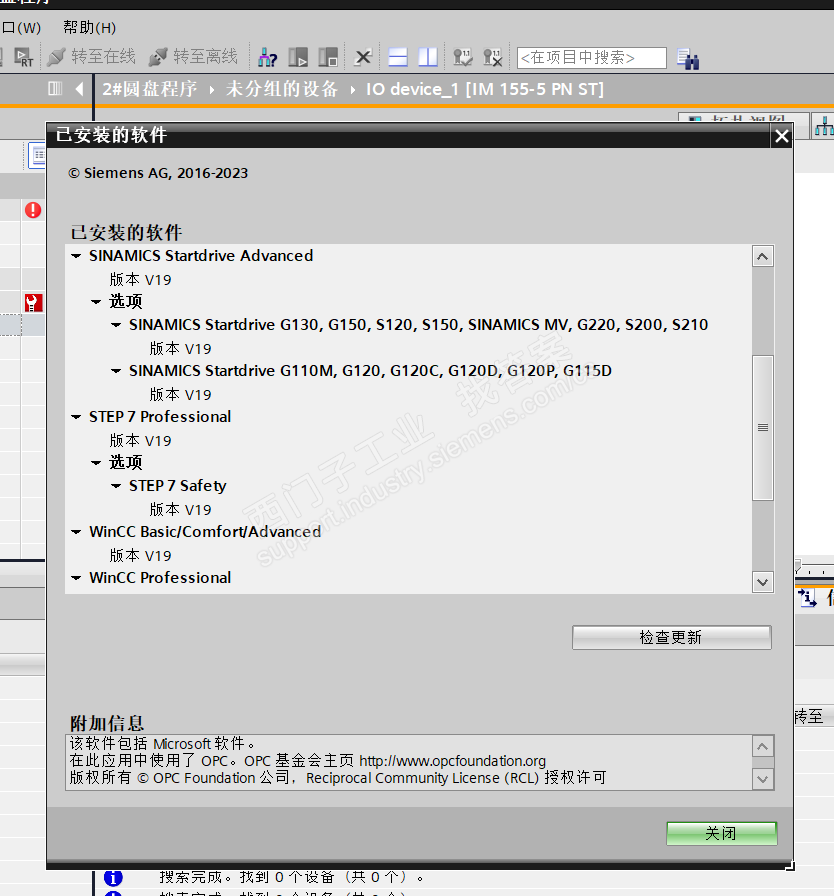Click additional info scroll down arrow
The image size is (834, 896).
click(763, 779)
